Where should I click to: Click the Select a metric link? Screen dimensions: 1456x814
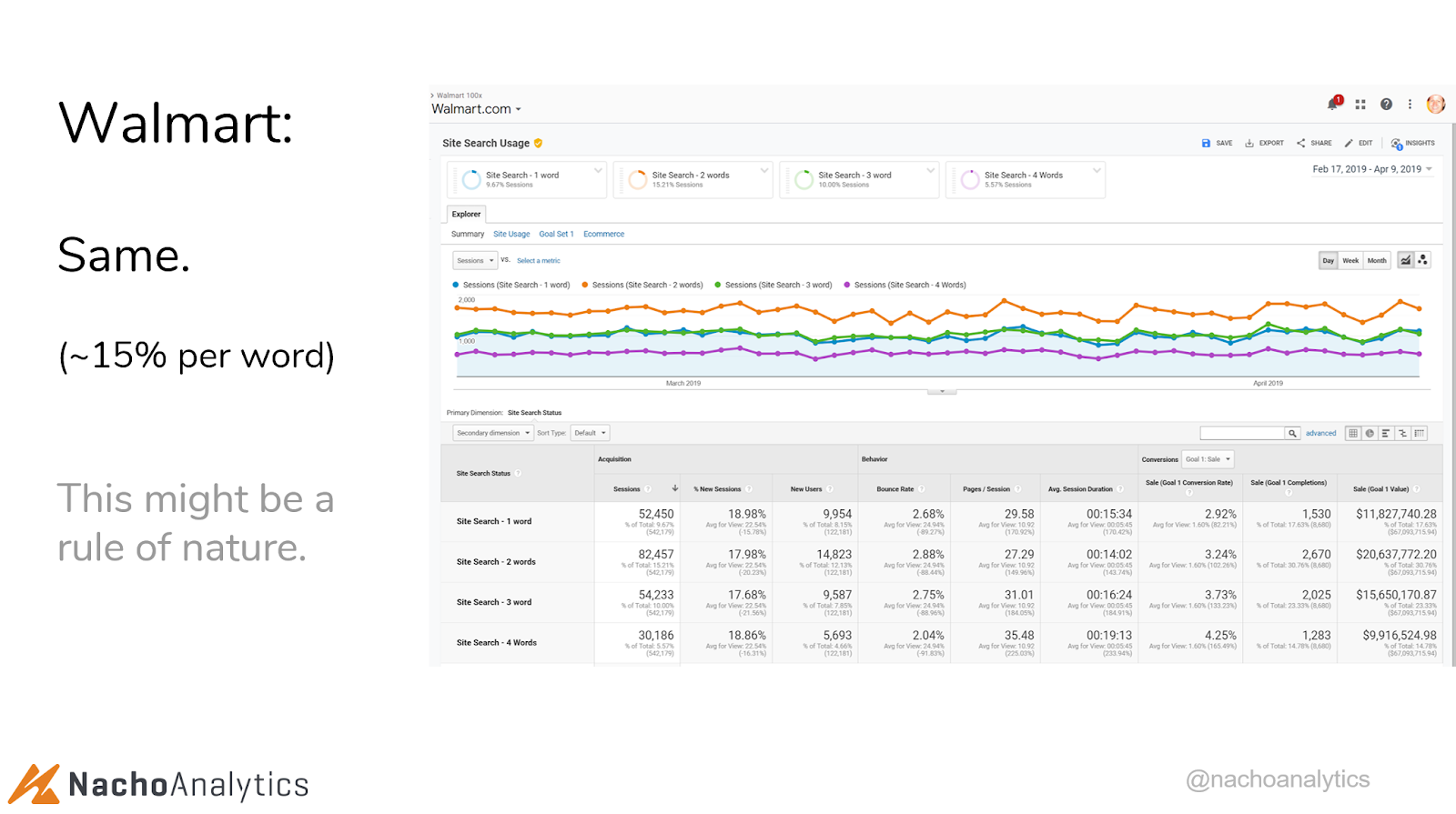tap(539, 261)
